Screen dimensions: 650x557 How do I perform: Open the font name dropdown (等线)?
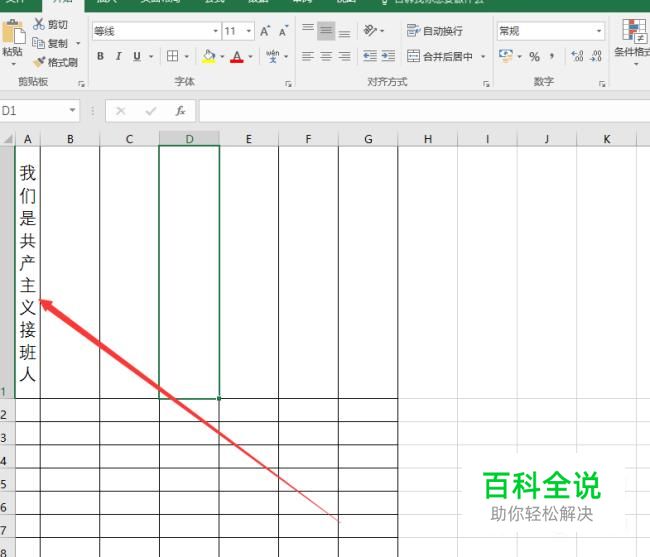point(215,31)
